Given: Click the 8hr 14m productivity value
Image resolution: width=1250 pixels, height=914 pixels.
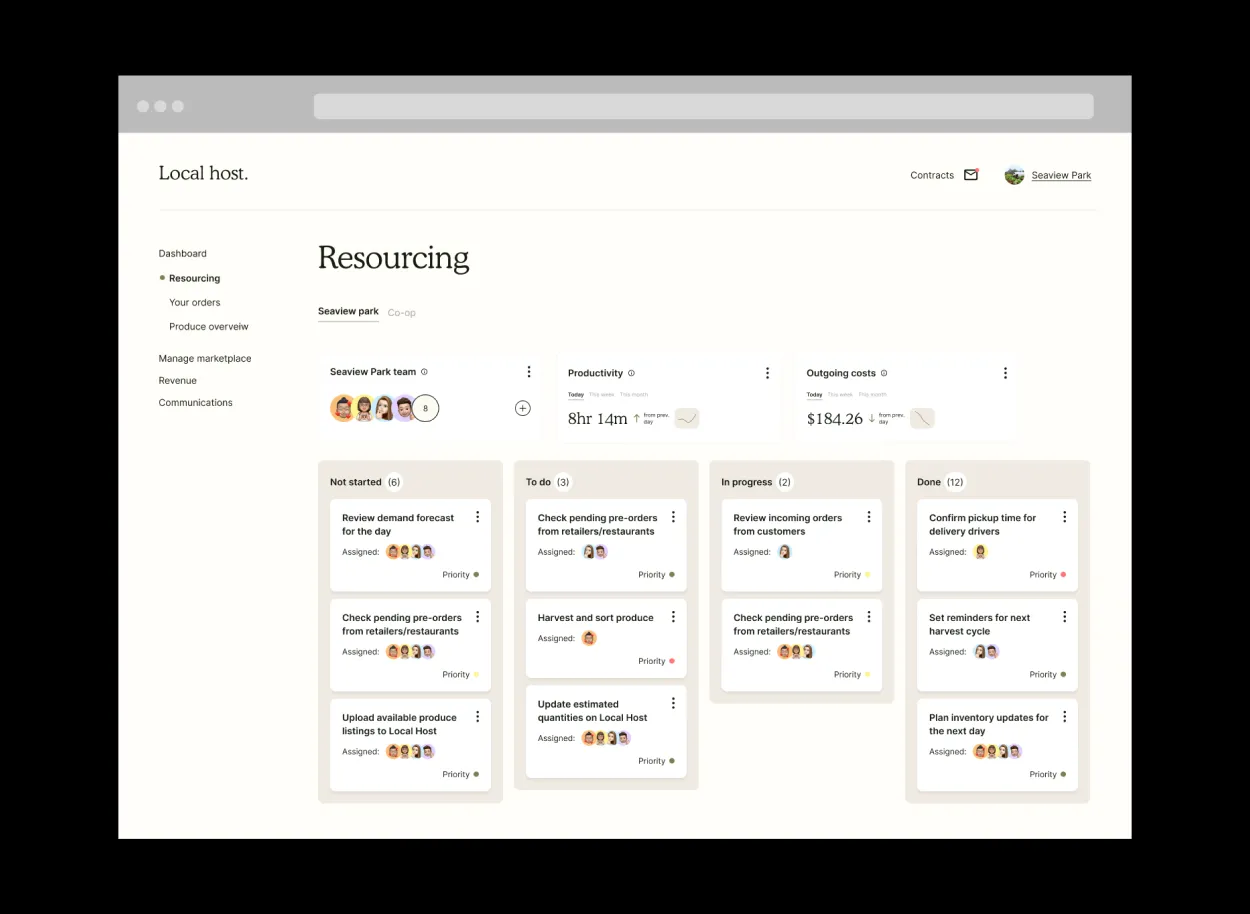Looking at the screenshot, I should 598,419.
